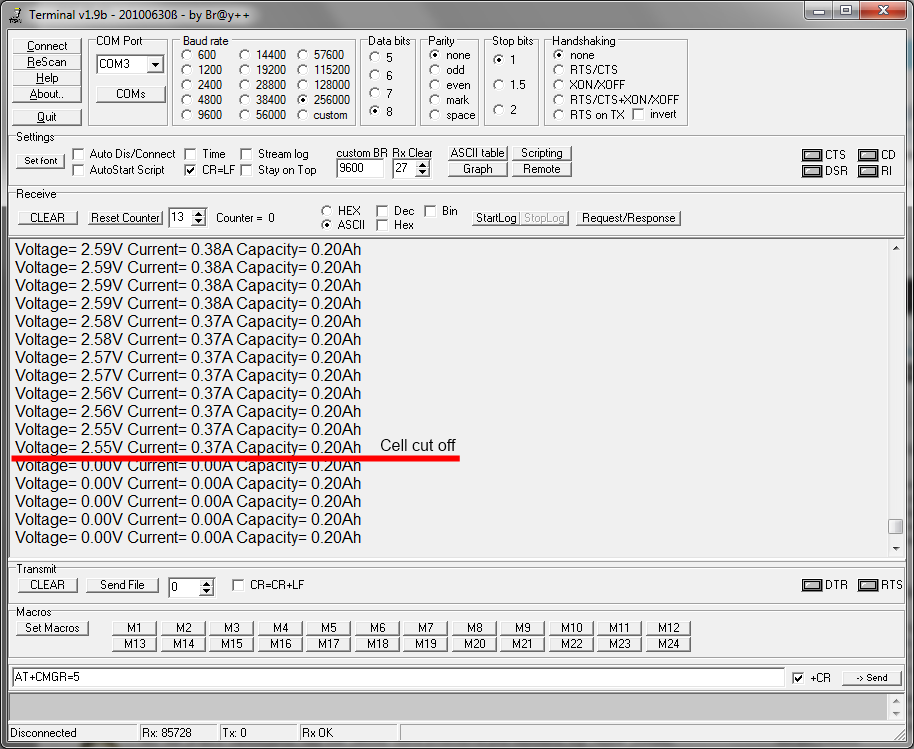Screen dimensions: 914x749
Task: Select 7 data bits
Action: (x=375, y=93)
